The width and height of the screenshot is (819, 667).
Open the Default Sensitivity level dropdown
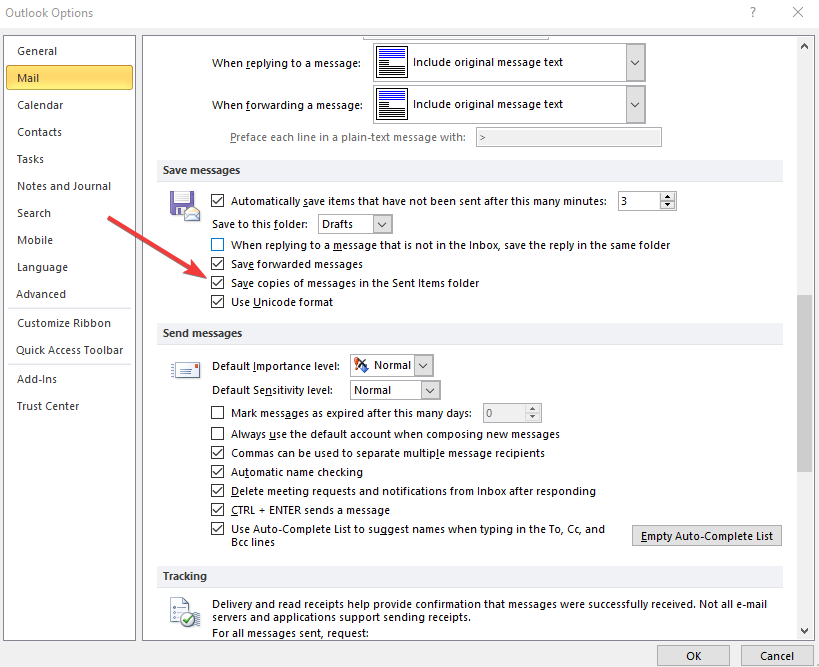pos(430,390)
